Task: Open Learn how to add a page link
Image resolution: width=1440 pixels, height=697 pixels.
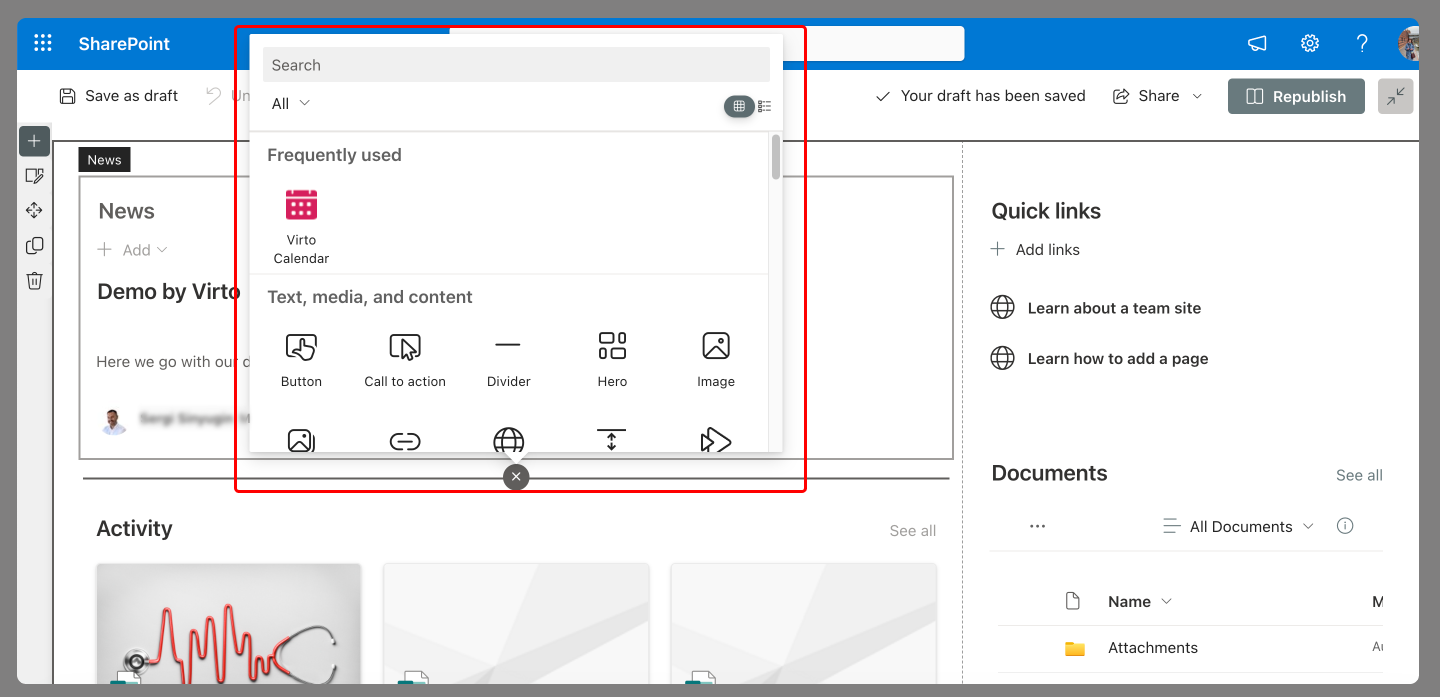Action: coord(1118,358)
